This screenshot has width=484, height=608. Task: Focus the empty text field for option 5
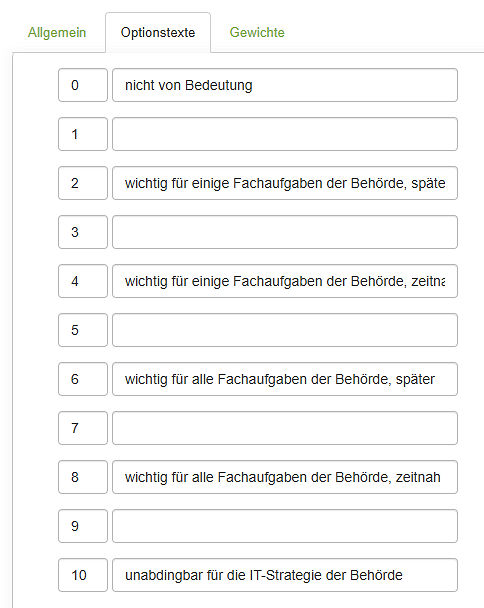pos(285,330)
